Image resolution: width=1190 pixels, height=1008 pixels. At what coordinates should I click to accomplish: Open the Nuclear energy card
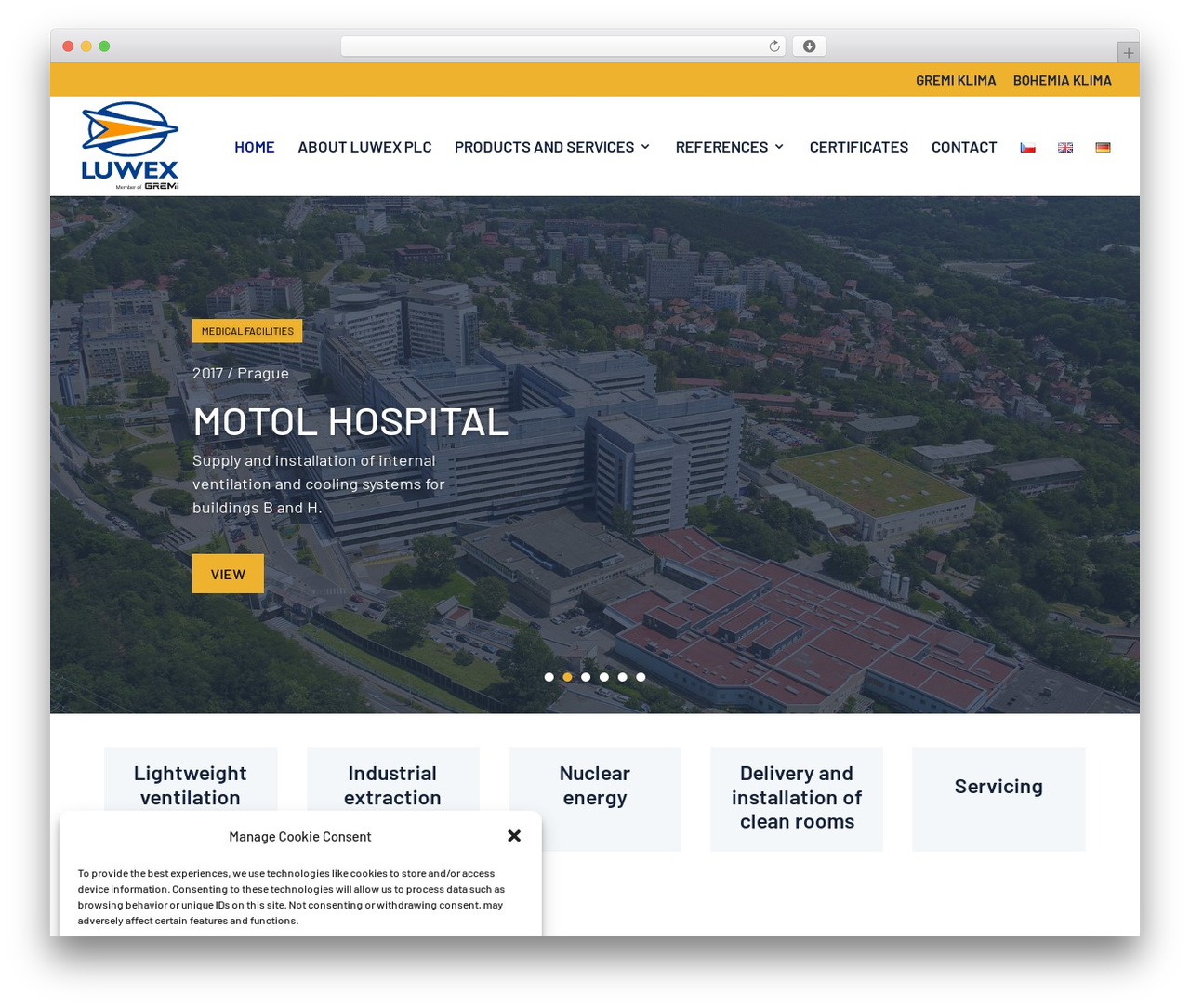(595, 799)
